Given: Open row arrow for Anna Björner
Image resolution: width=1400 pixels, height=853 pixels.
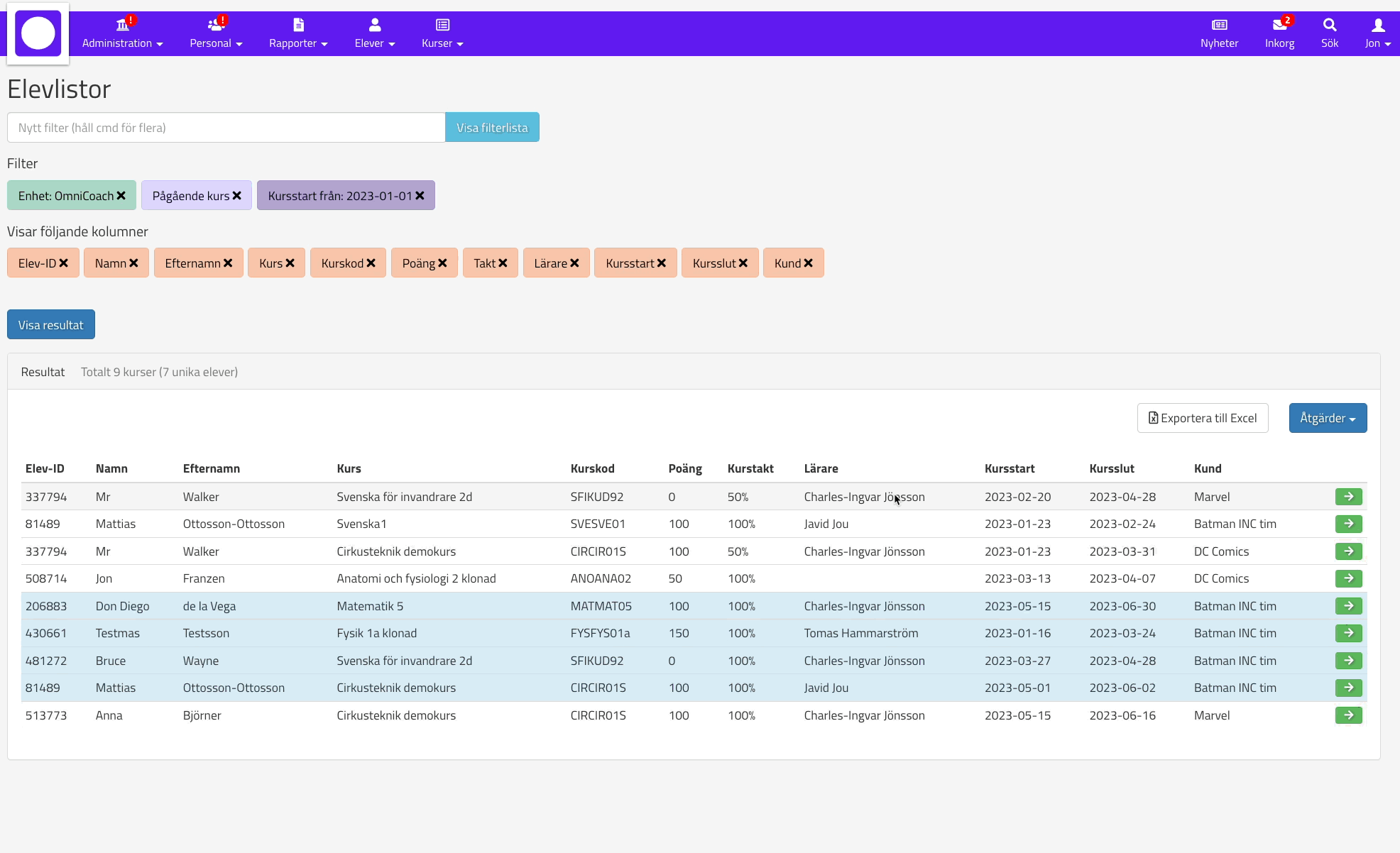Looking at the screenshot, I should (1348, 715).
